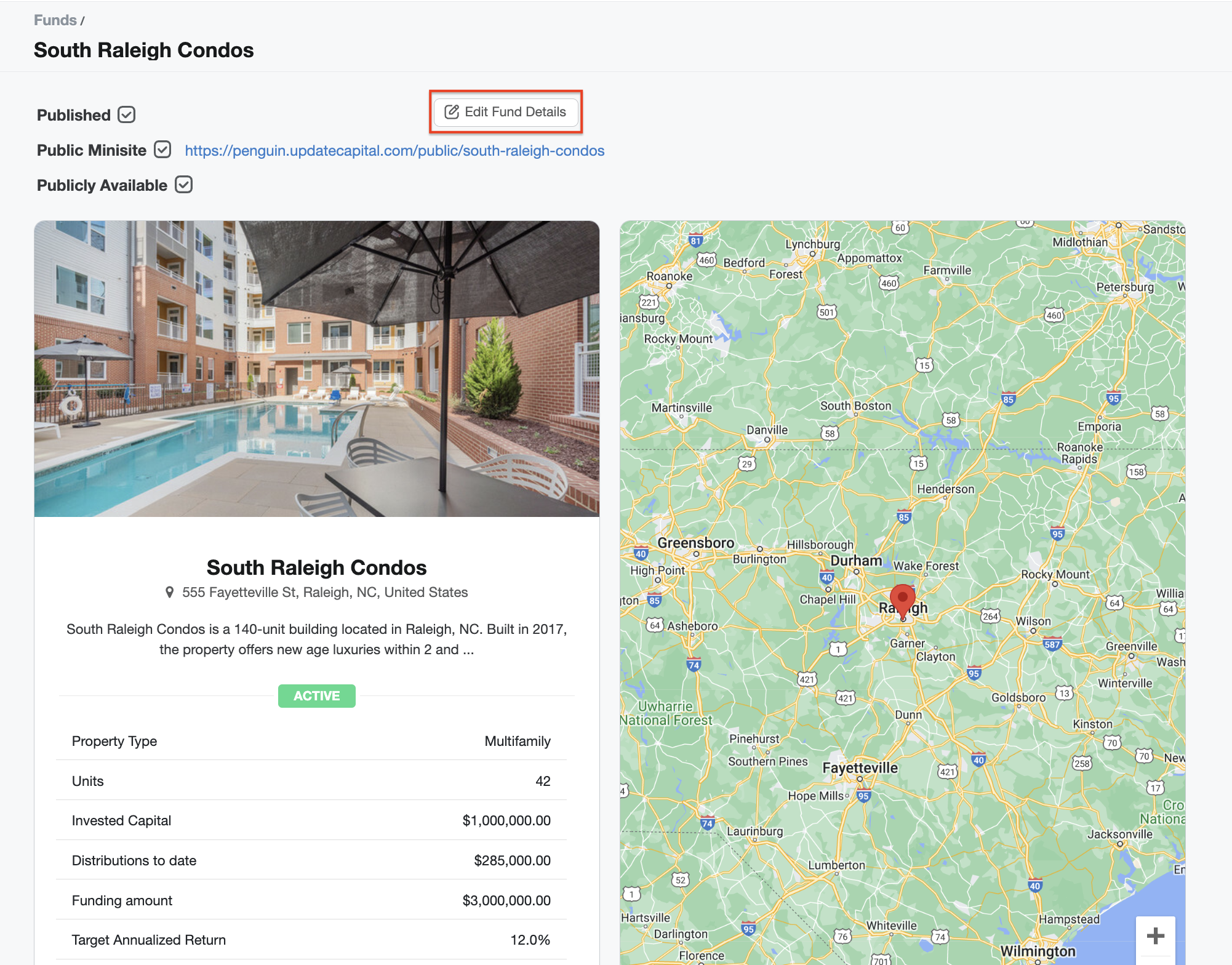The height and width of the screenshot is (965, 1232).
Task: Click the Wilmington label on the map
Action: [1038, 951]
